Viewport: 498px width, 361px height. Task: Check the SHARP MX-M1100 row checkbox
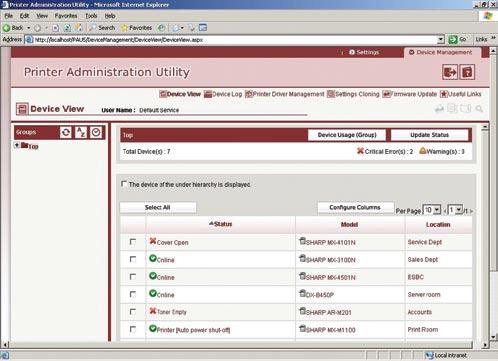(x=133, y=329)
